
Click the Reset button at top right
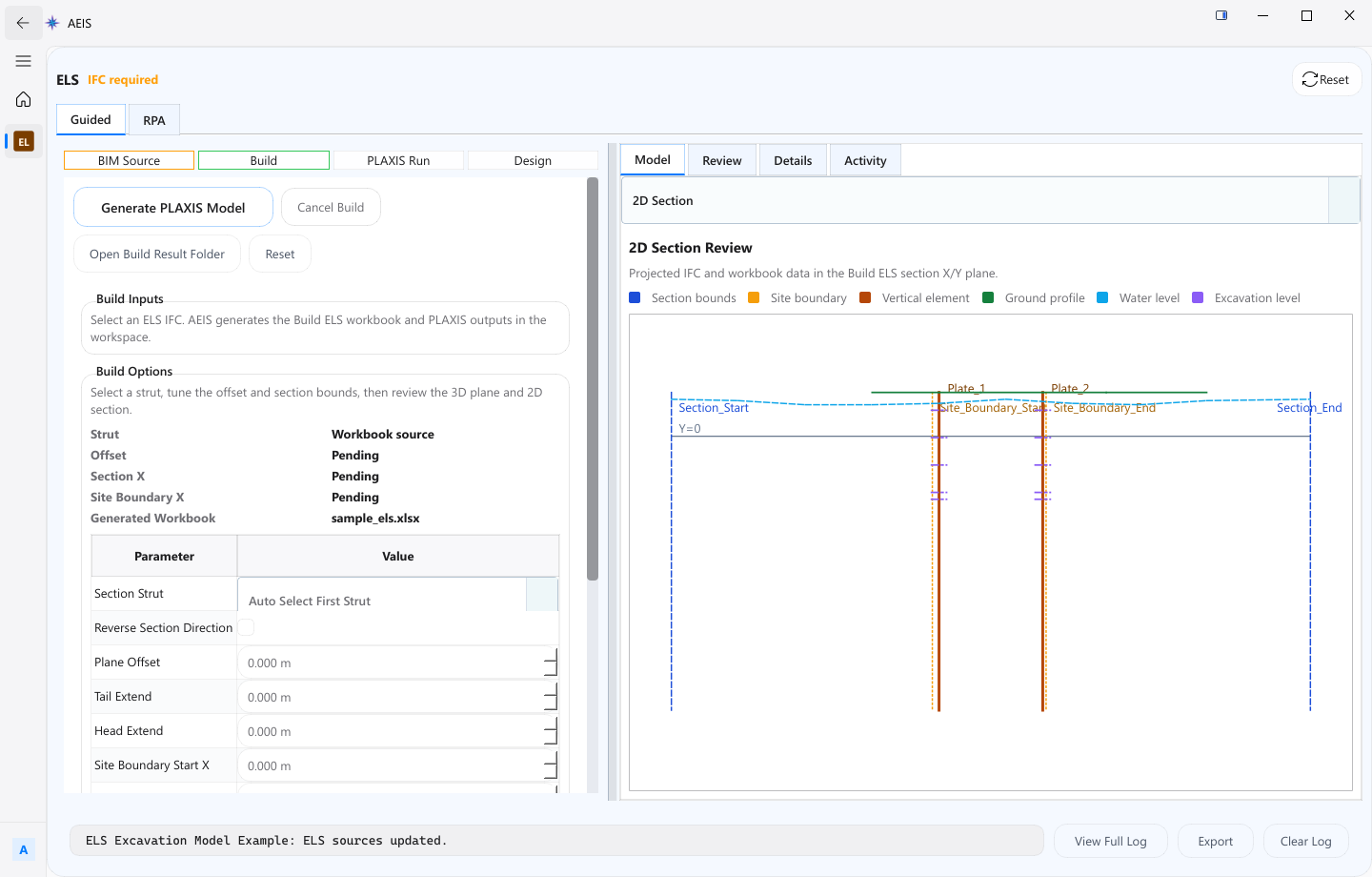pyautogui.click(x=1326, y=80)
